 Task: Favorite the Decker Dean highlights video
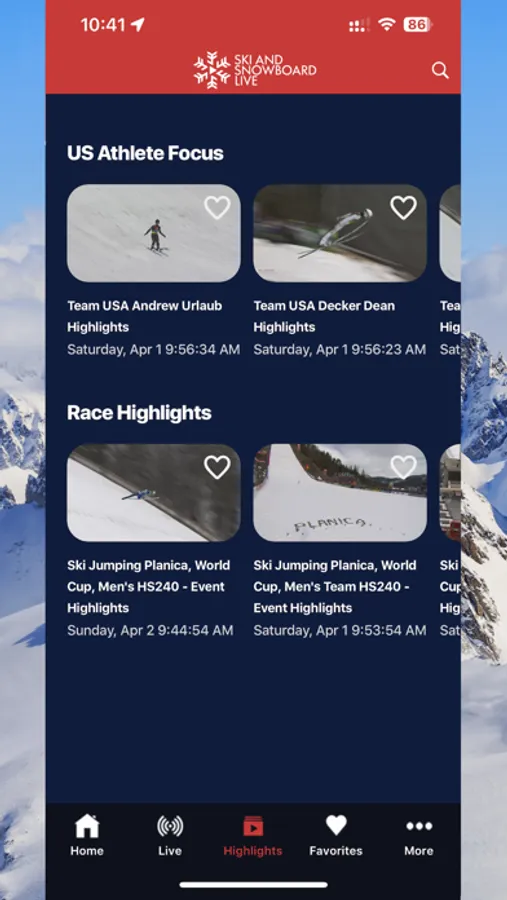click(x=403, y=208)
